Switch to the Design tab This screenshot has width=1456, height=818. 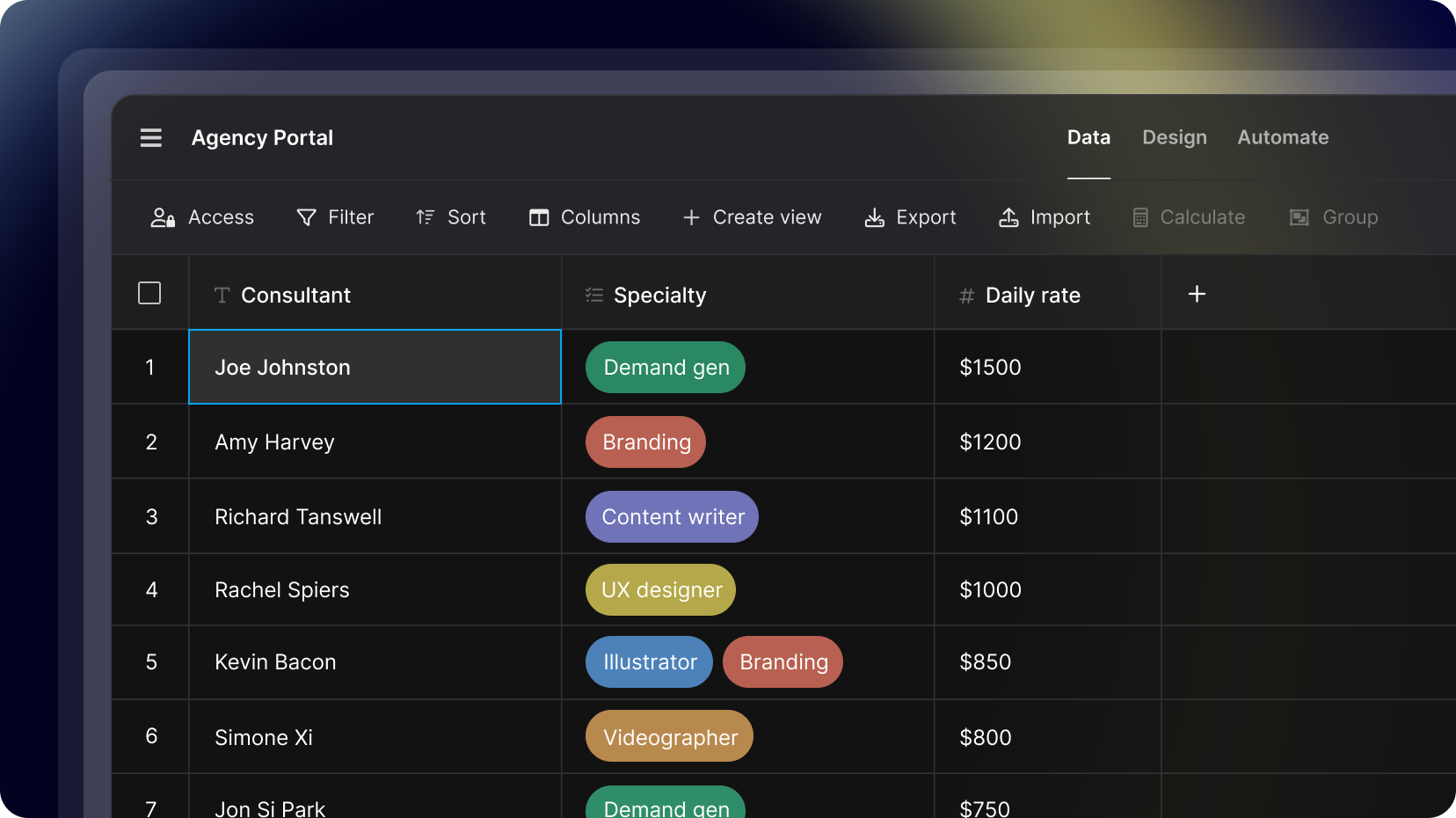(x=1174, y=137)
